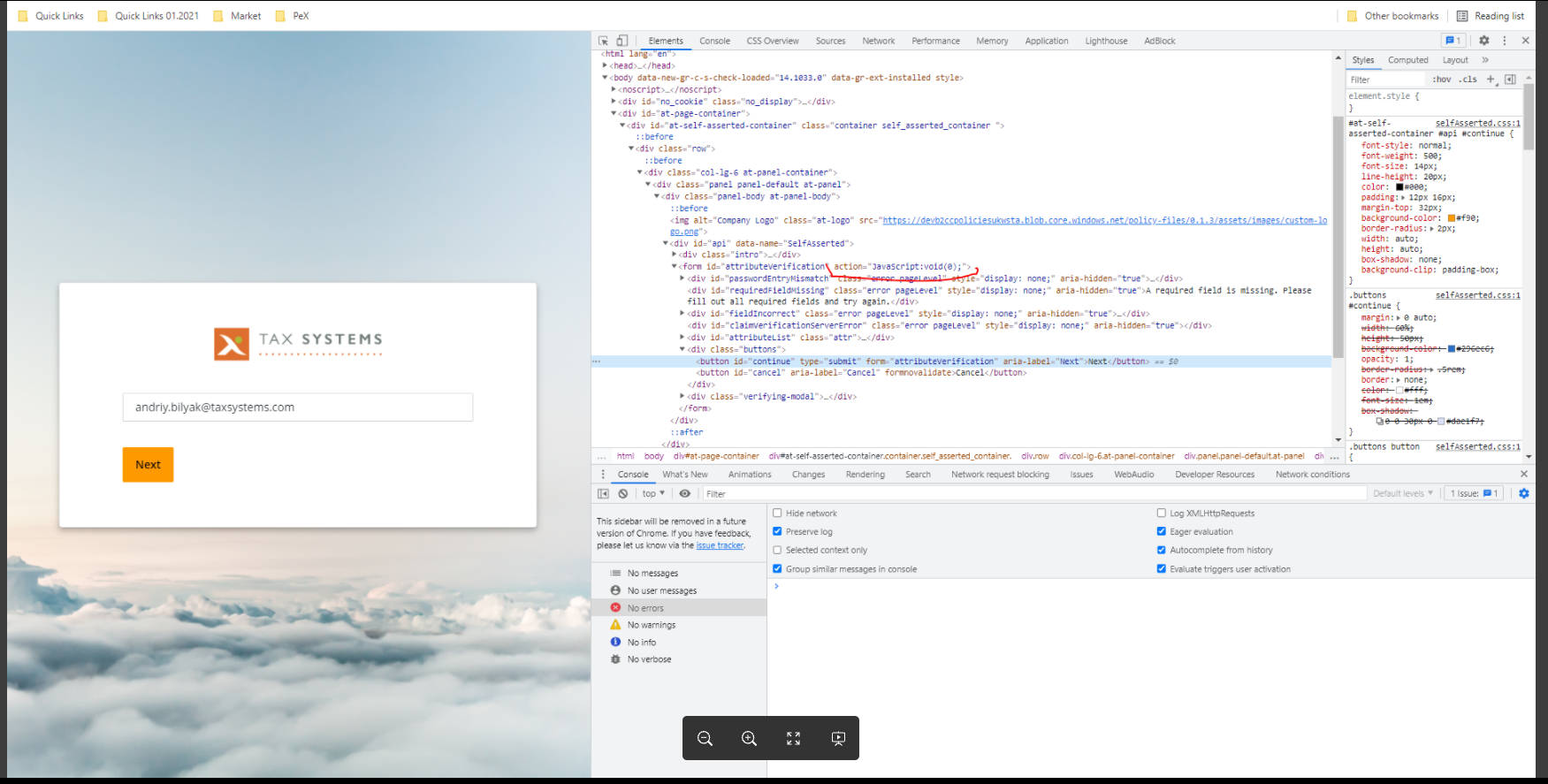
Task: Open the Market bookmark folder
Action: click(237, 16)
